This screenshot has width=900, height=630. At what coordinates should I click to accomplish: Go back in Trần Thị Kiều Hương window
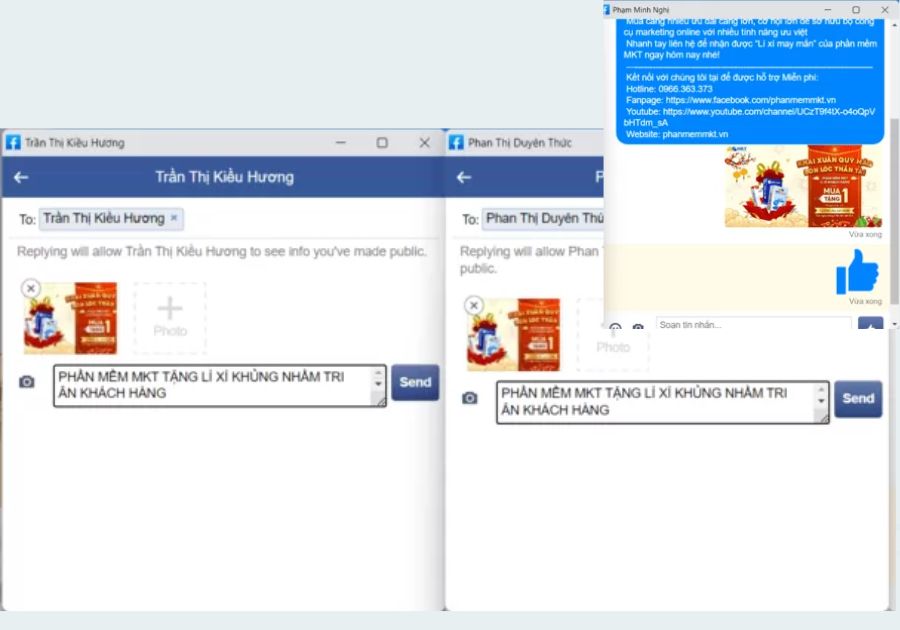21,177
